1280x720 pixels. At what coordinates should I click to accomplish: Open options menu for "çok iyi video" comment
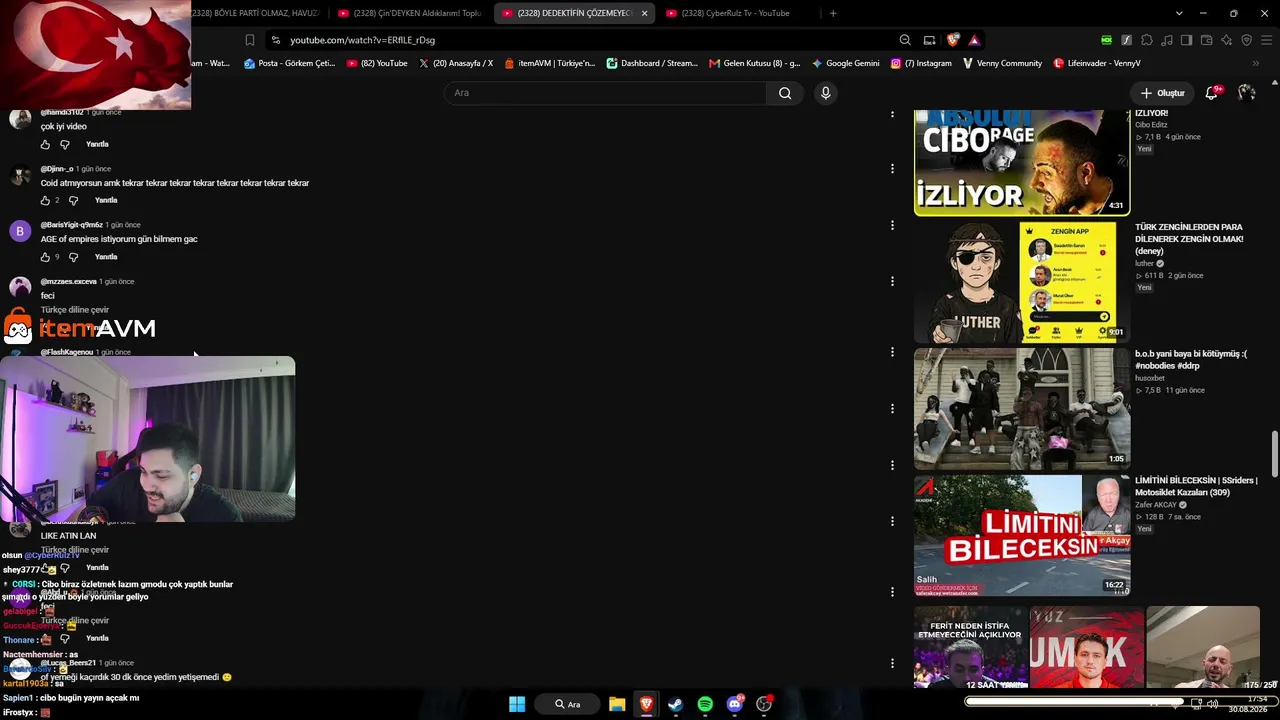(x=892, y=113)
